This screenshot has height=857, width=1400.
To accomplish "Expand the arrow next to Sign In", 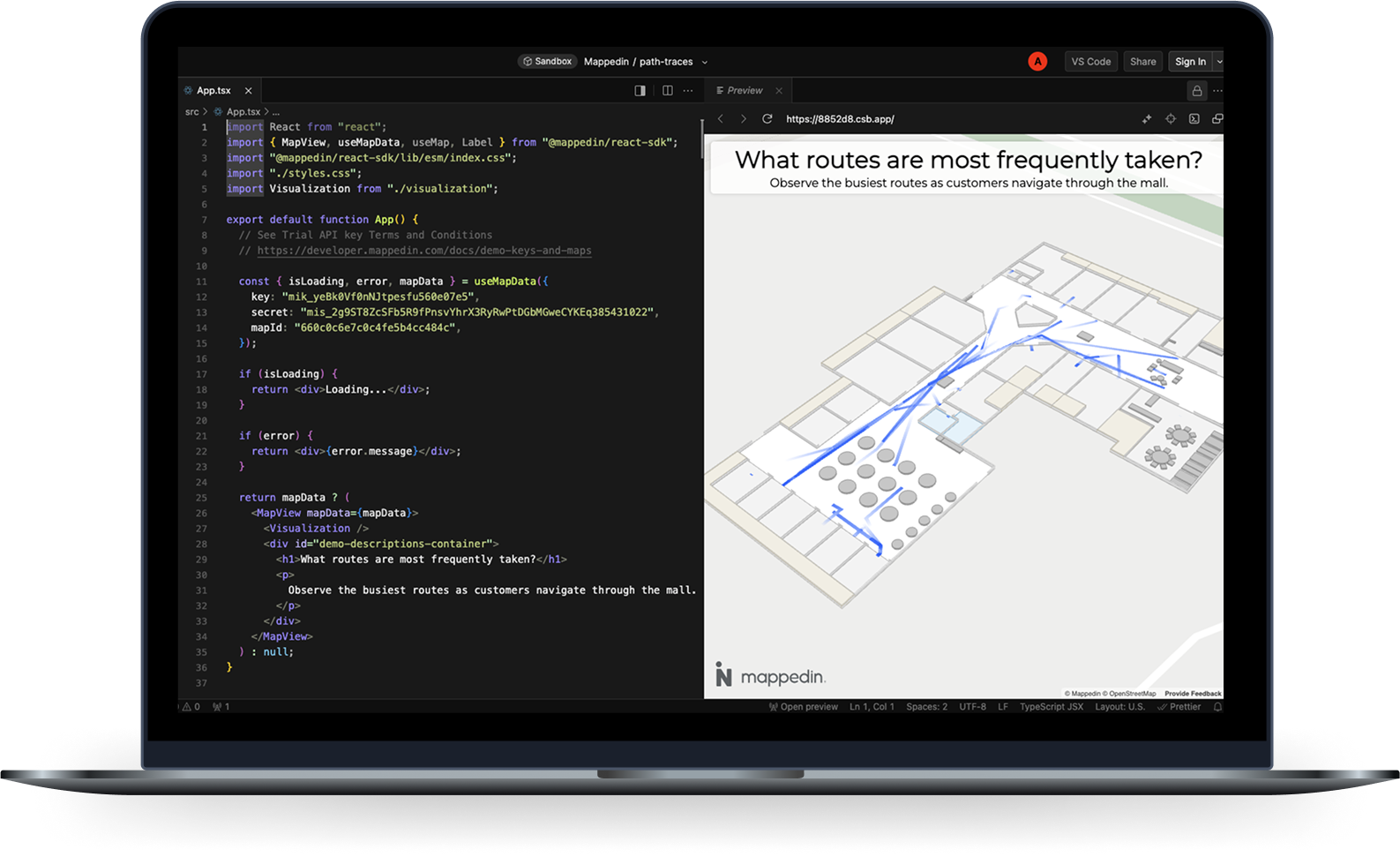I will point(1219,62).
